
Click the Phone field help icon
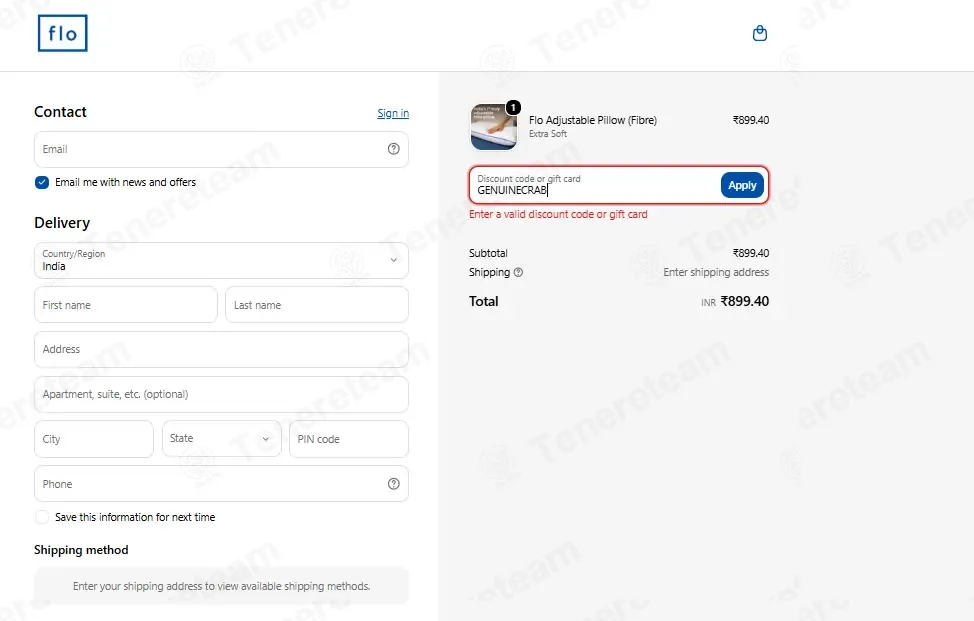pos(393,484)
